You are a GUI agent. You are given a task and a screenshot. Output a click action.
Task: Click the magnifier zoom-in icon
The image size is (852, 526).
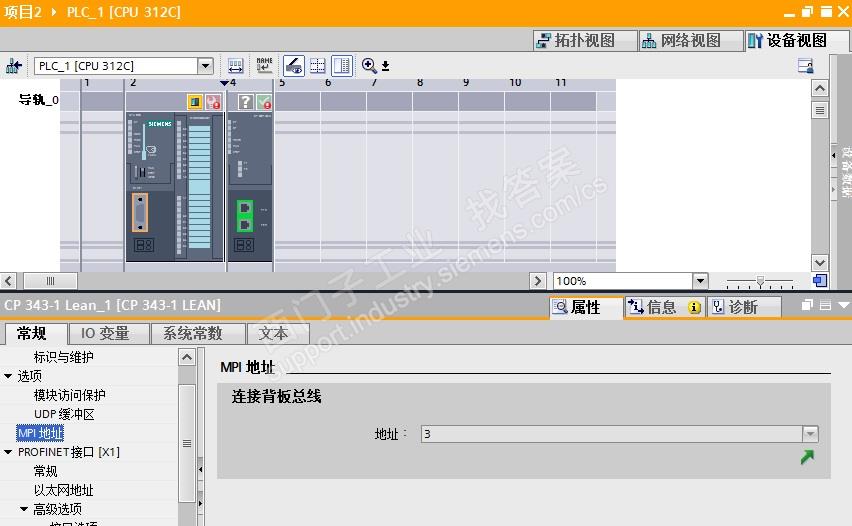369,66
